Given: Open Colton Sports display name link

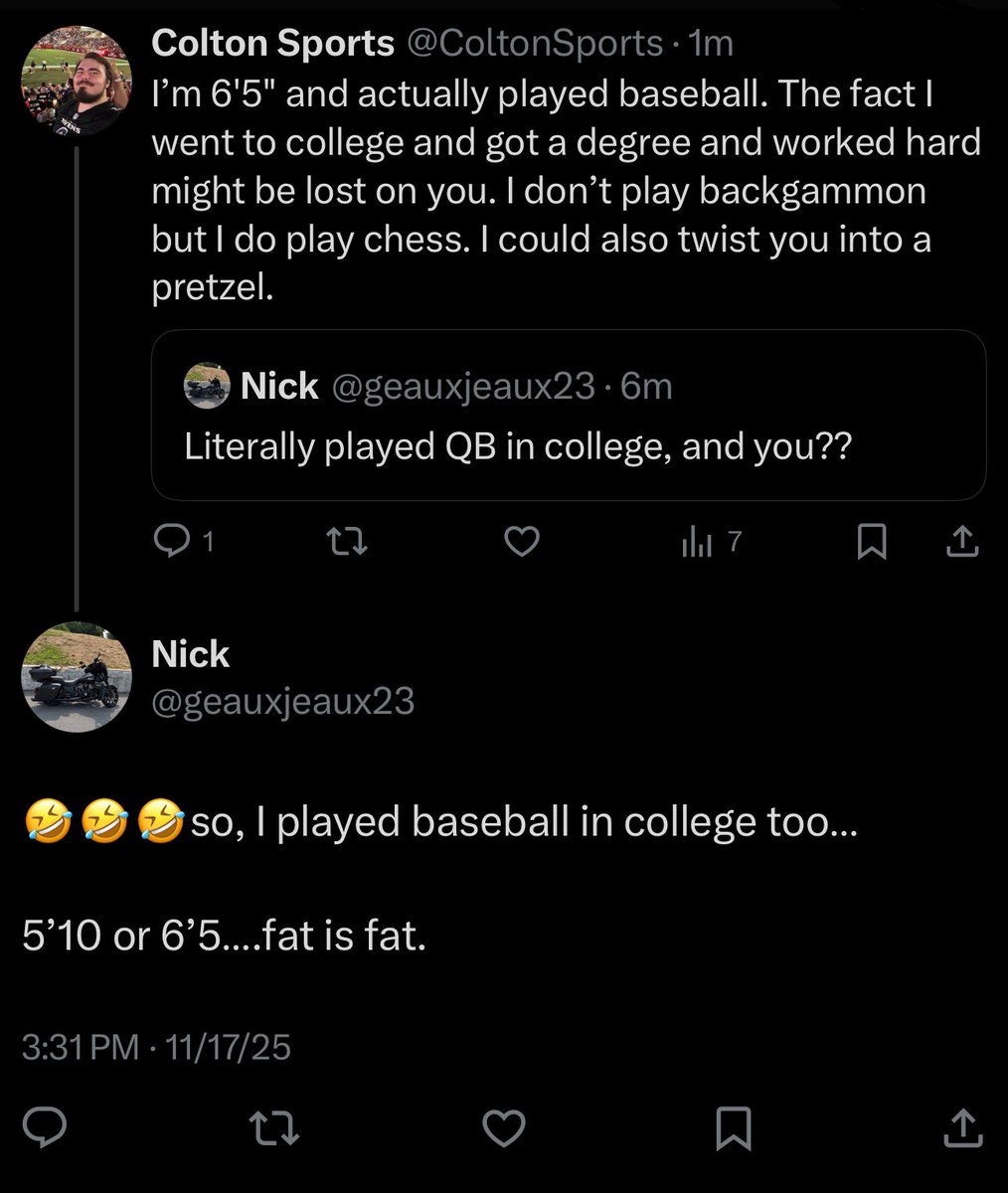Looking at the screenshot, I should tap(272, 43).
